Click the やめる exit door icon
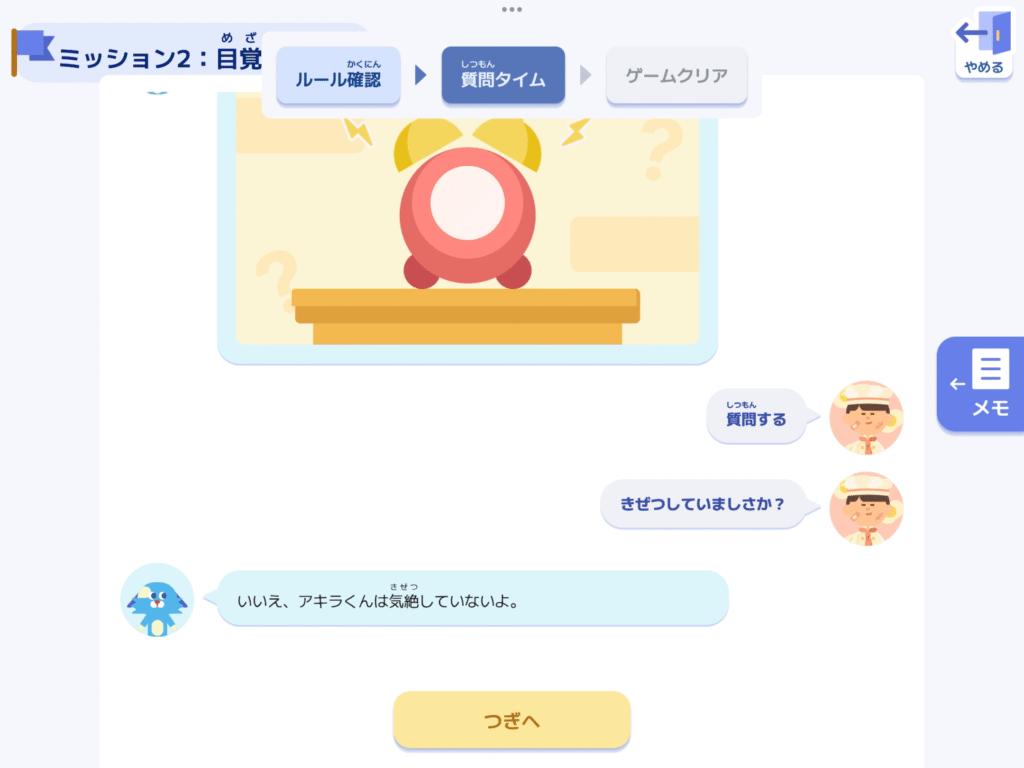Image resolution: width=1024 pixels, height=768 pixels. click(x=983, y=43)
